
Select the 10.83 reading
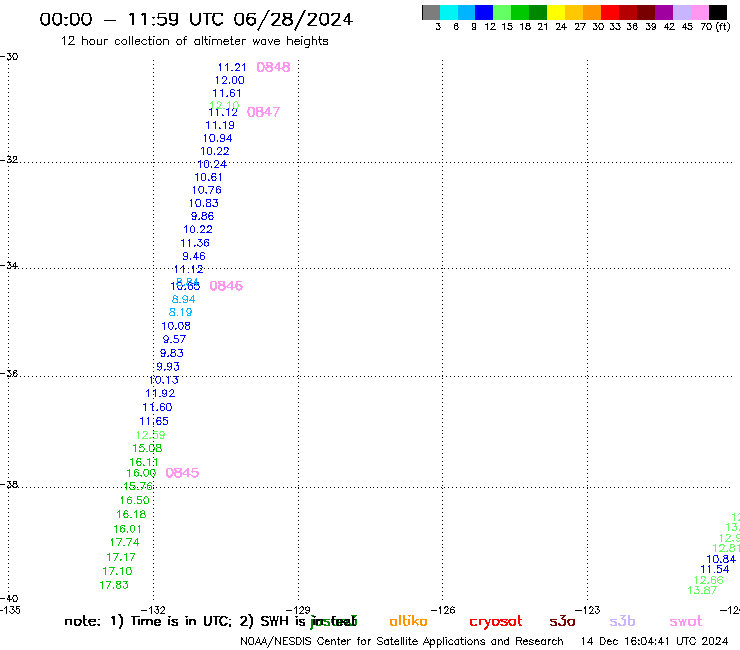[x=203, y=203]
